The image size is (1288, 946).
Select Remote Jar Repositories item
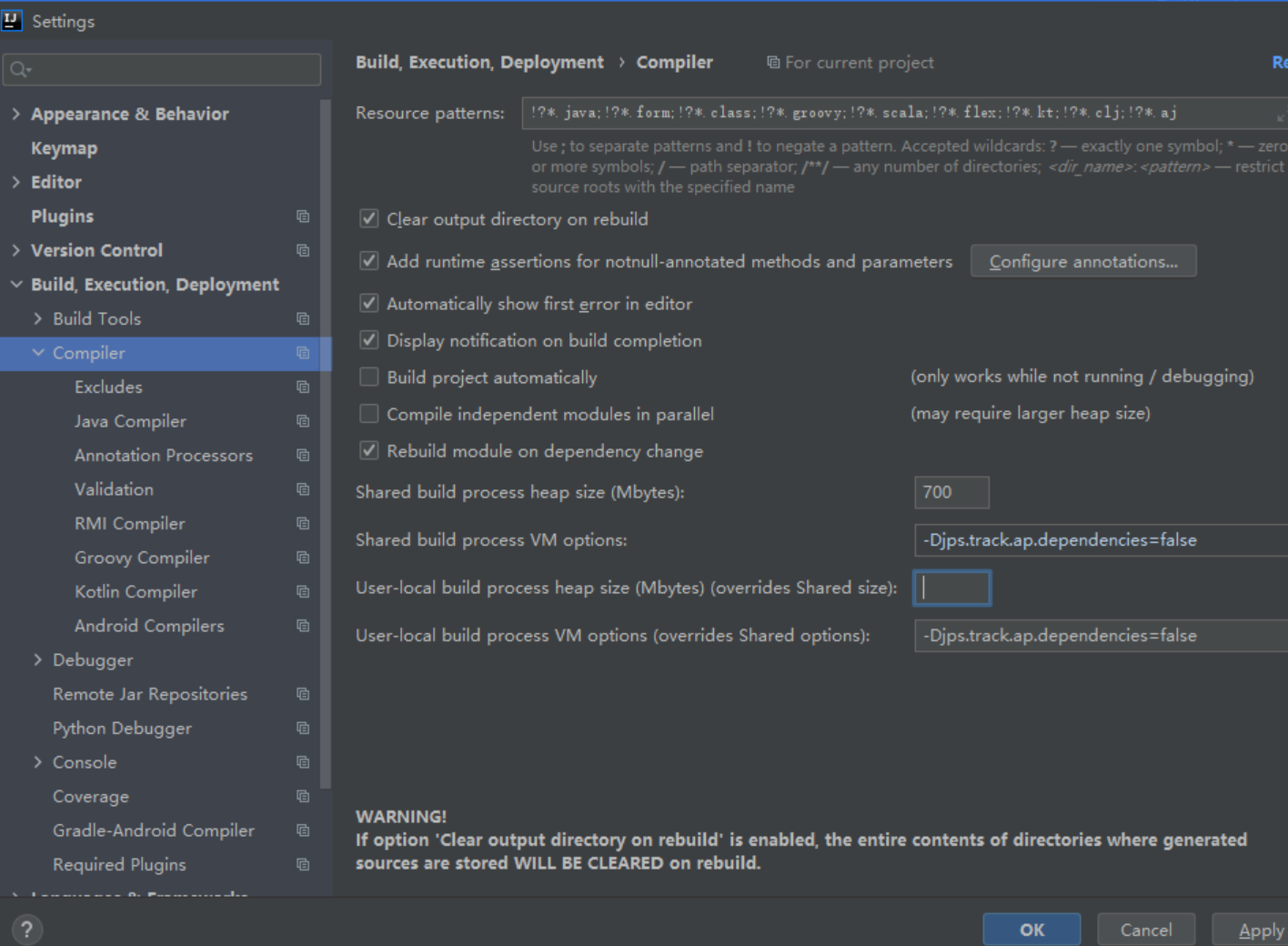[150, 694]
